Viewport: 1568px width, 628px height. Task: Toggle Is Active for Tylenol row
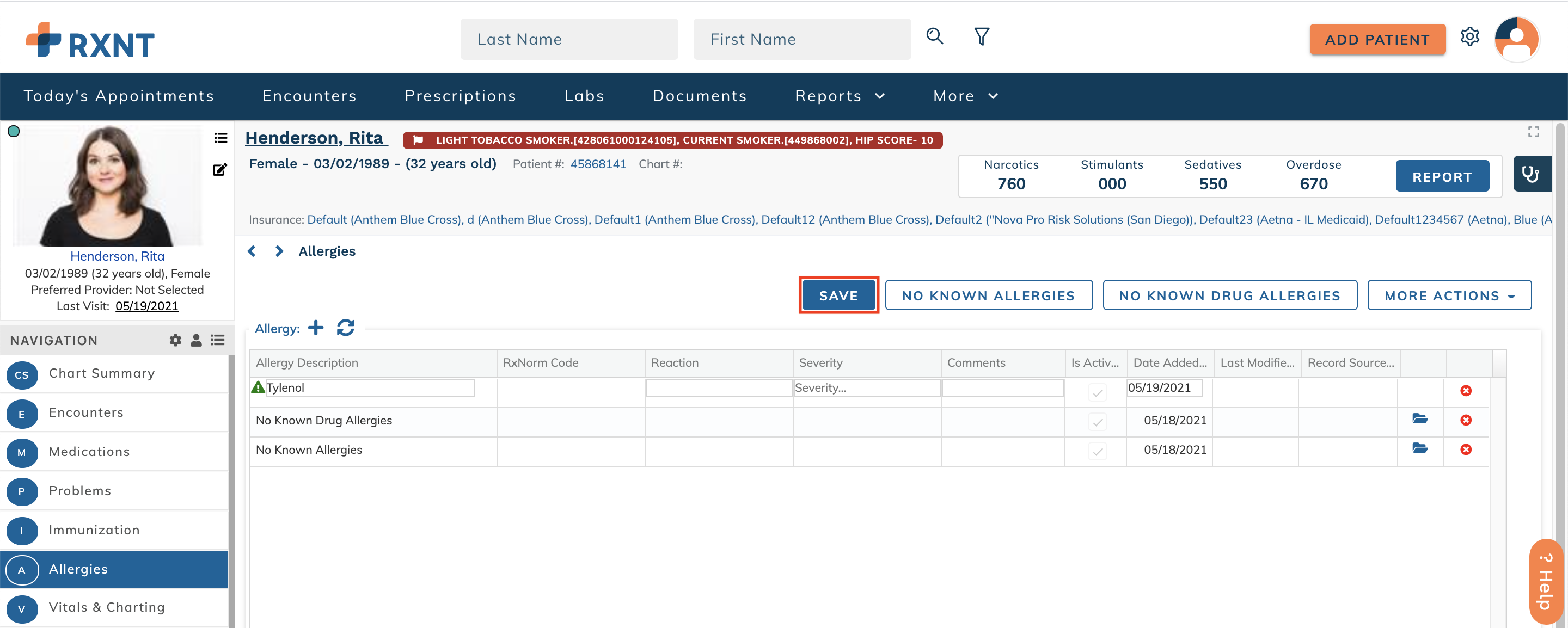pyautogui.click(x=1097, y=393)
